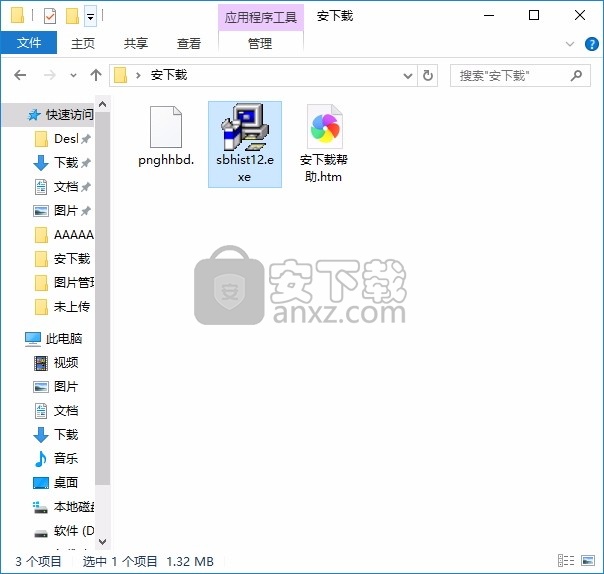This screenshot has width=604, height=574.
Task: Open 视频 under 此电脑
Action: pos(56,363)
